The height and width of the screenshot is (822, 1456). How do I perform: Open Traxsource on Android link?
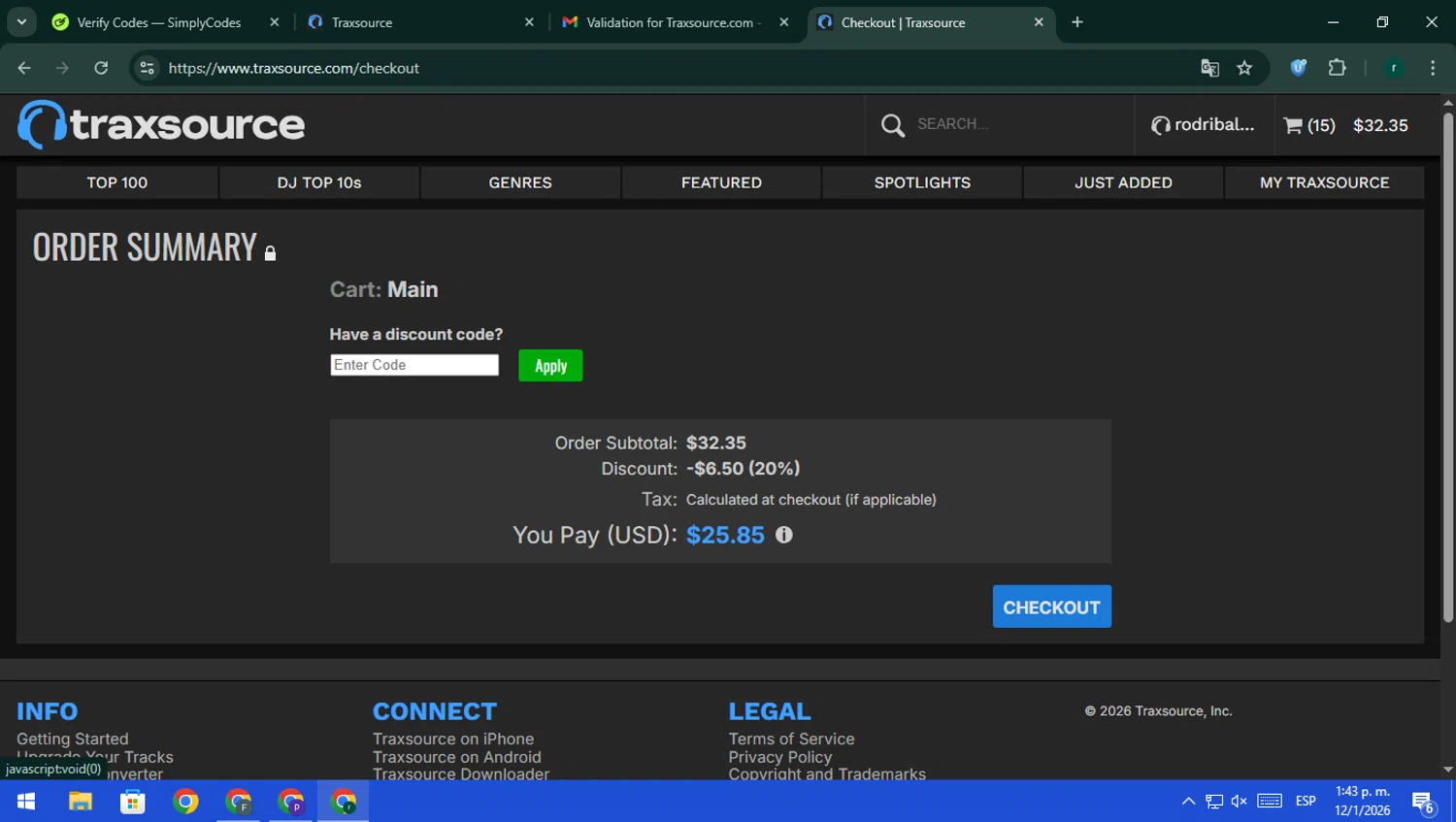pyautogui.click(x=457, y=757)
